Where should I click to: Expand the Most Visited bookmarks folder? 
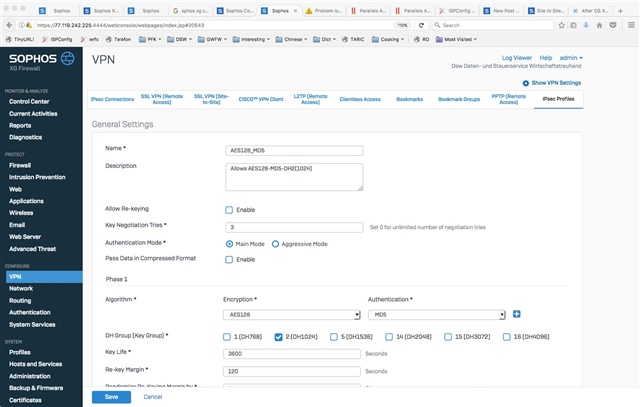(456, 39)
